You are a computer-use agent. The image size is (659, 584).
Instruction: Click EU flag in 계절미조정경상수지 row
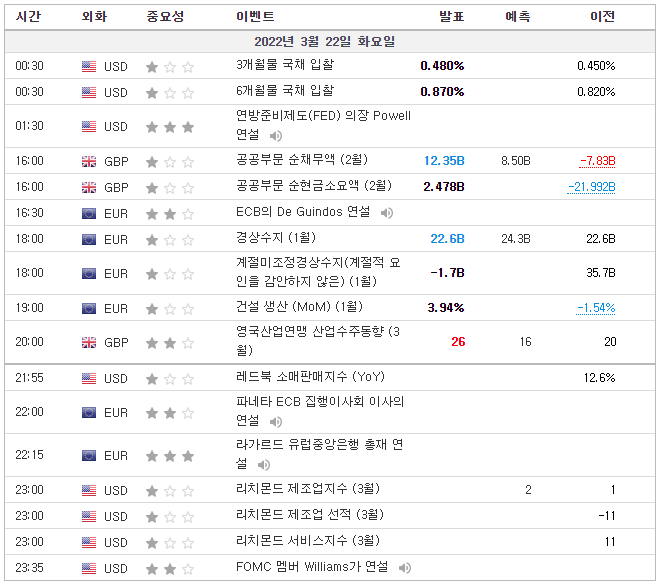[89, 274]
